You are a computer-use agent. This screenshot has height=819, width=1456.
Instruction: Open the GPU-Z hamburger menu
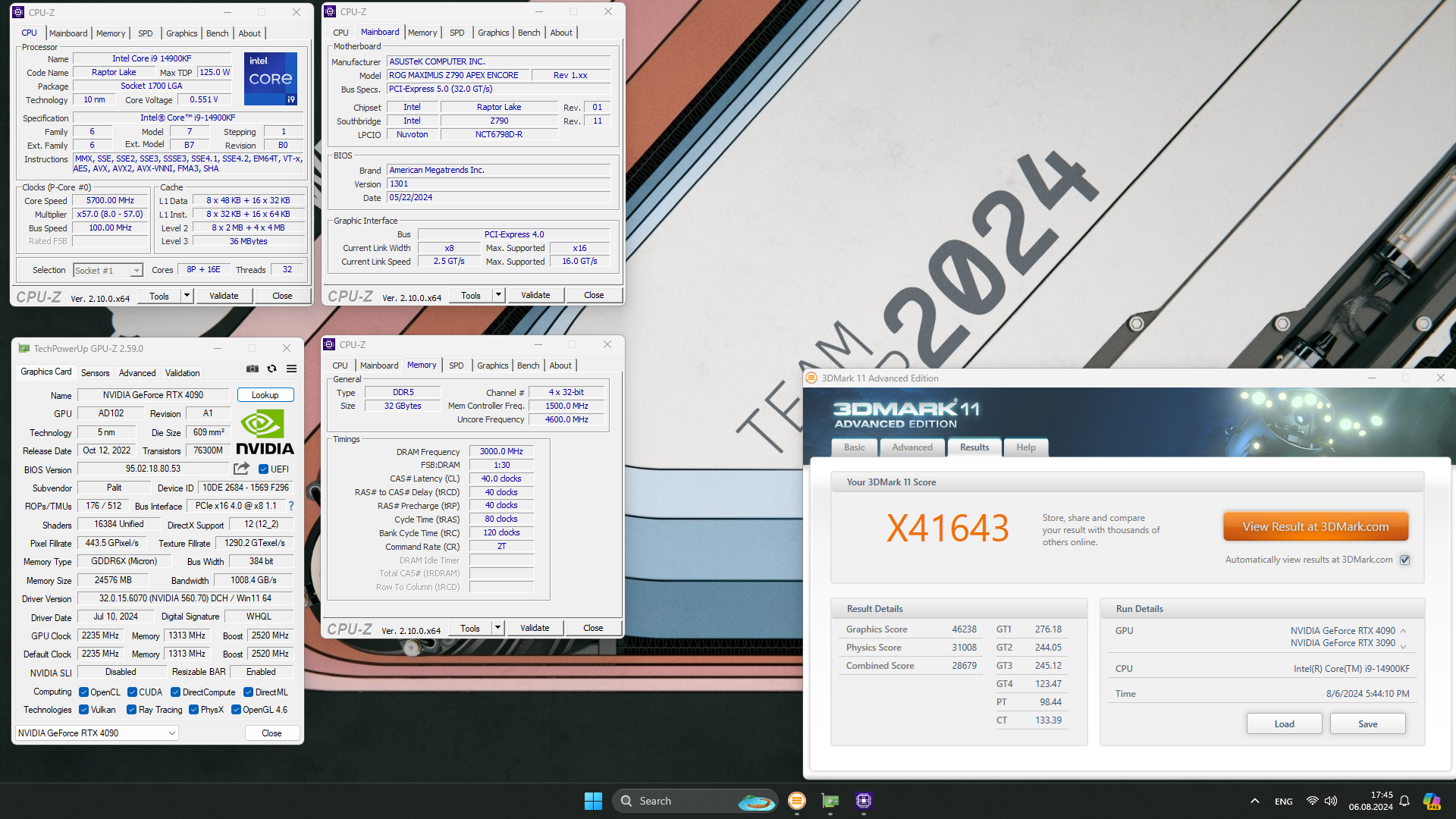coord(291,369)
